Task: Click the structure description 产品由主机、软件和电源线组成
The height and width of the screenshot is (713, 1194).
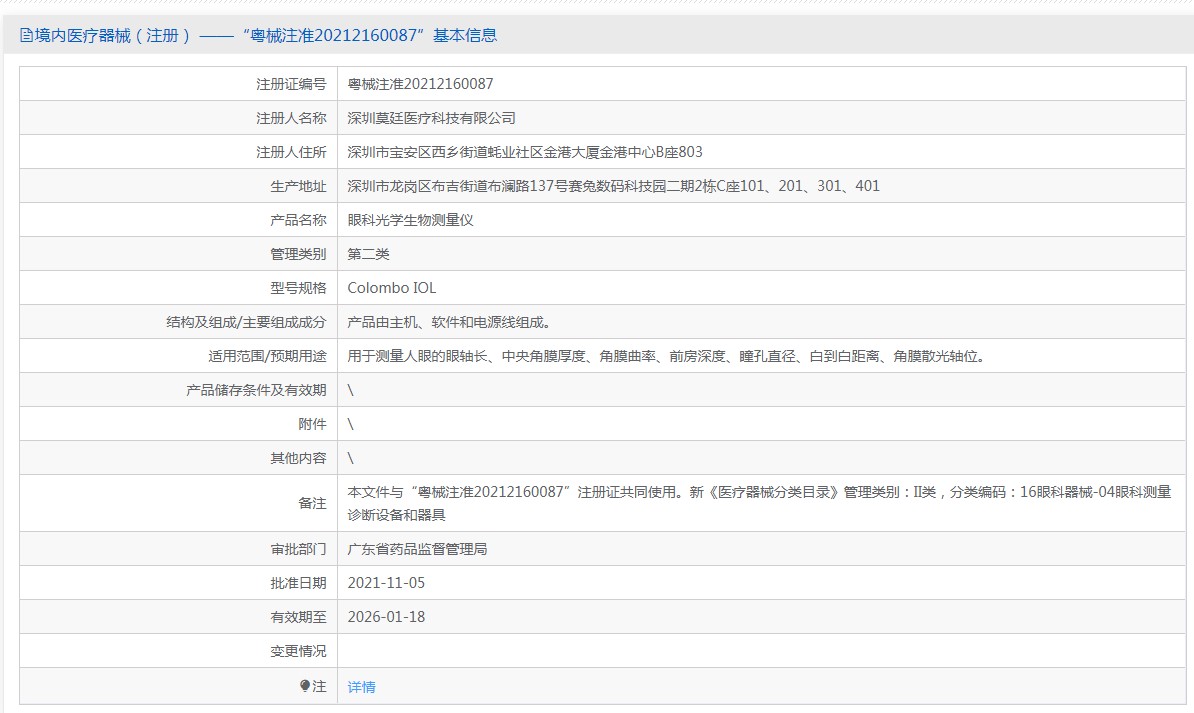Action: pos(449,322)
